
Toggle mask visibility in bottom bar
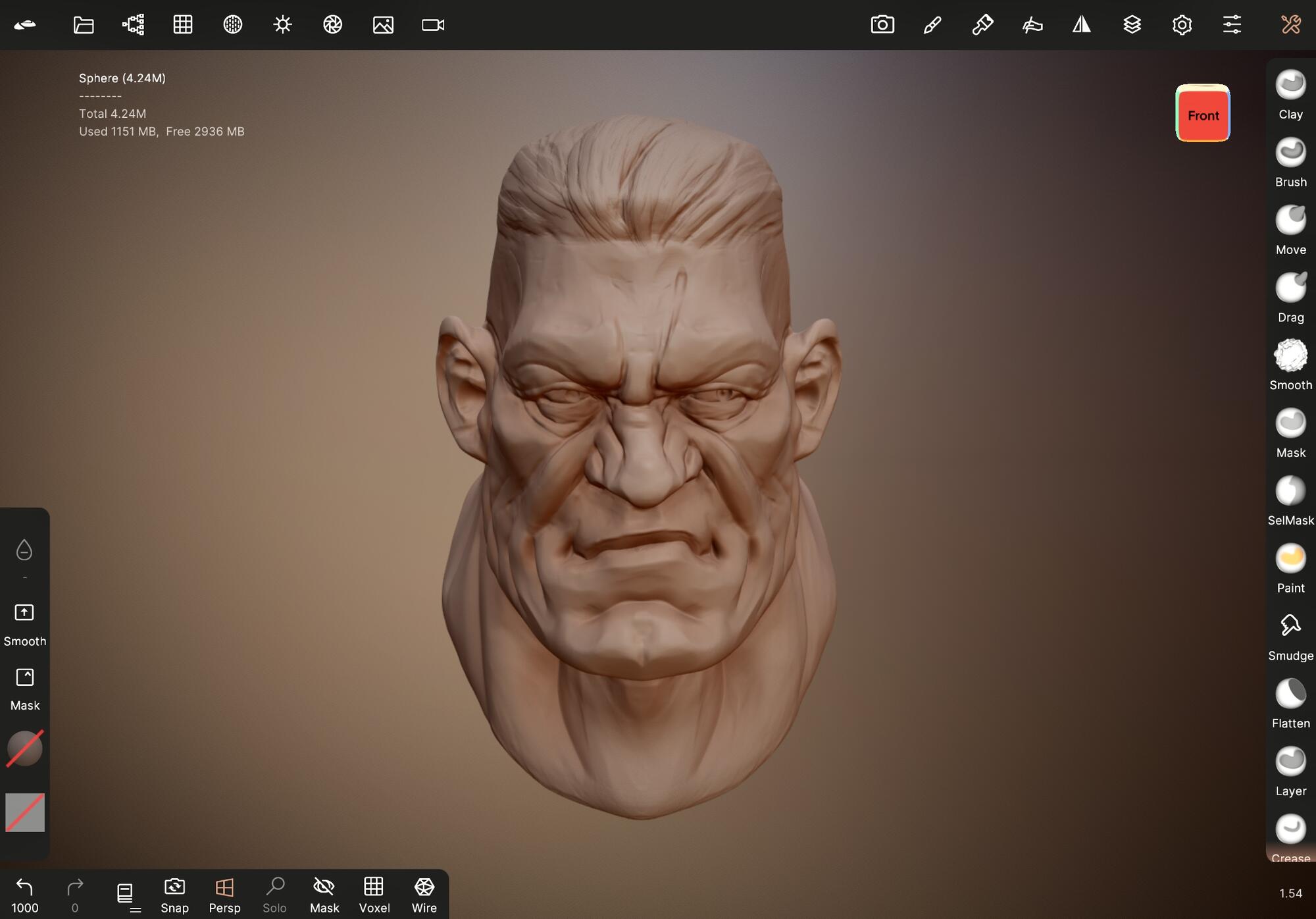[324, 894]
